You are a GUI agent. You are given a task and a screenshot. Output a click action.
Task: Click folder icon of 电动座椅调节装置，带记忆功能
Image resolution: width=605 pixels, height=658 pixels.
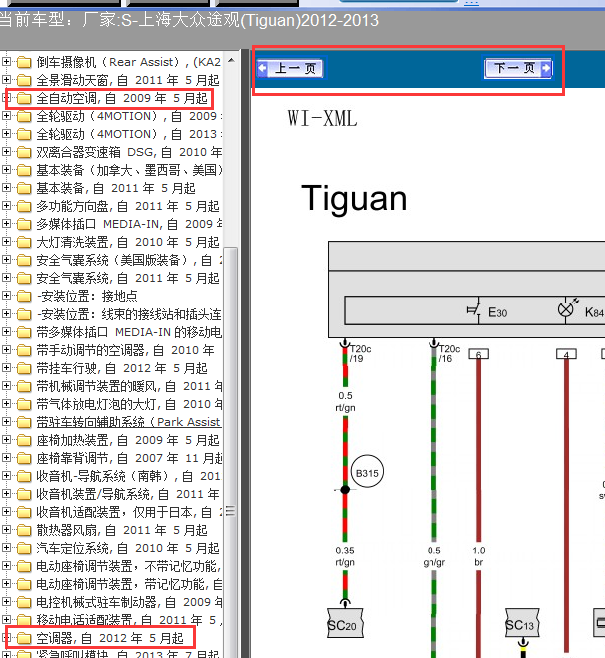click(x=24, y=584)
